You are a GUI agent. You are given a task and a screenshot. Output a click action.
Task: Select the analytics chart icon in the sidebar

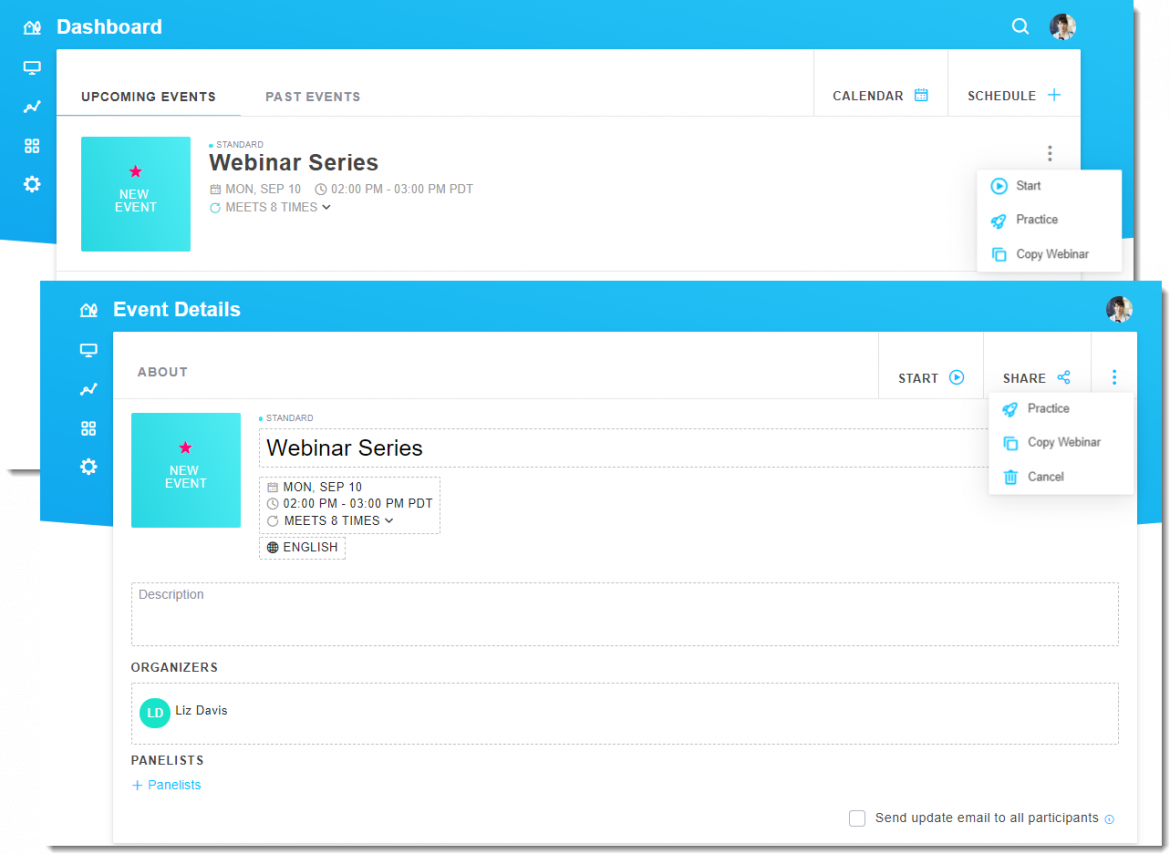coord(31,106)
